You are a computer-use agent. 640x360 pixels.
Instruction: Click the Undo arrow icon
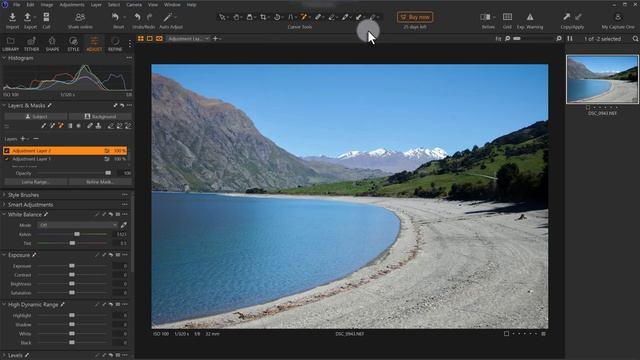click(x=138, y=17)
